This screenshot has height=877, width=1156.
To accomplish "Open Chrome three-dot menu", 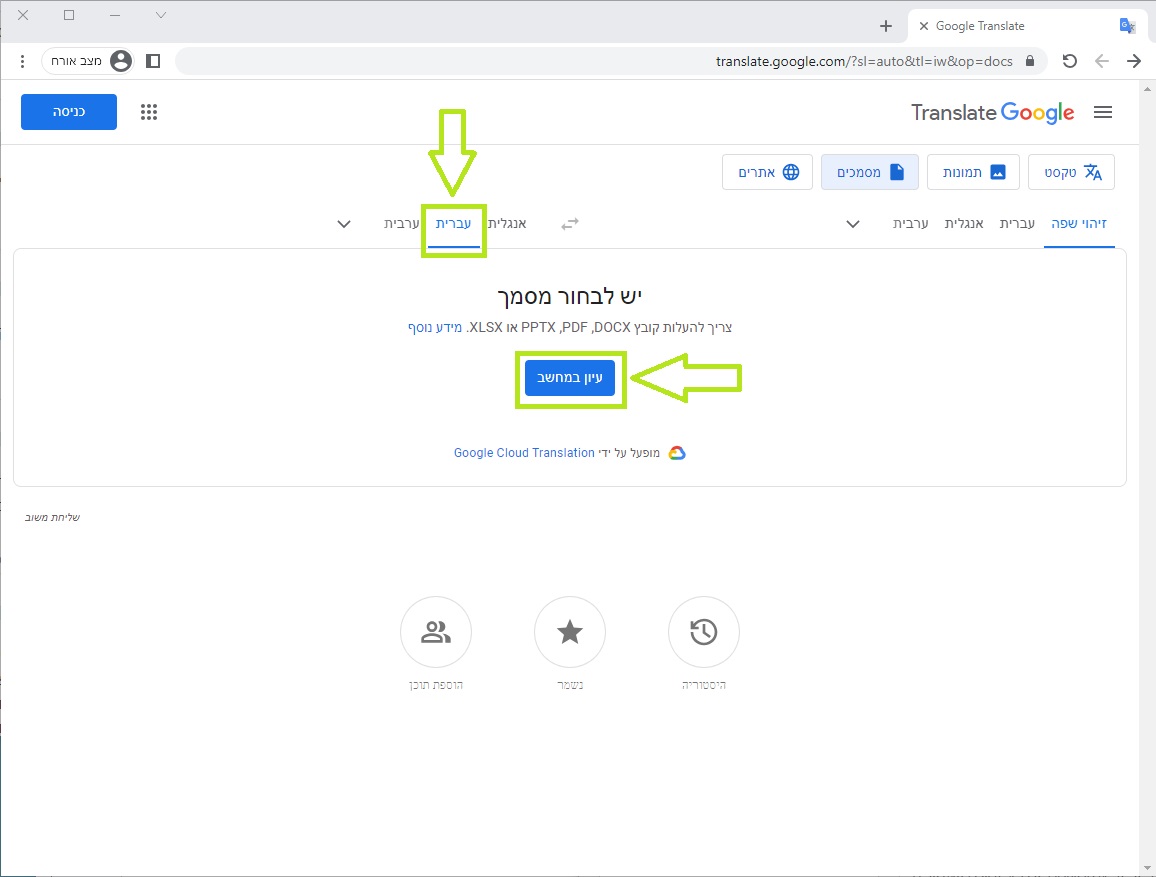I will 22,61.
